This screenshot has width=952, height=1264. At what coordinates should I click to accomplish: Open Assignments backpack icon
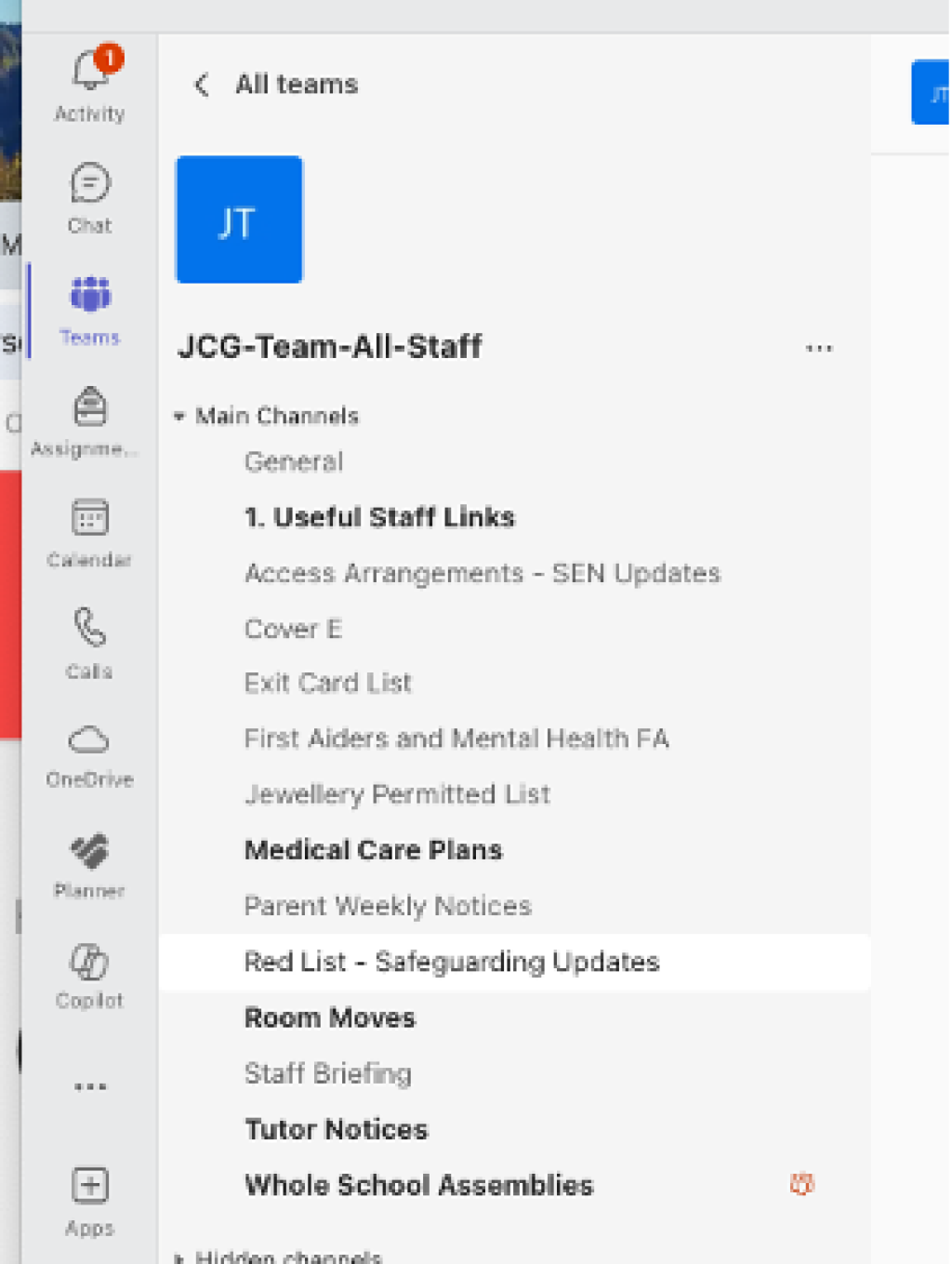[89, 407]
